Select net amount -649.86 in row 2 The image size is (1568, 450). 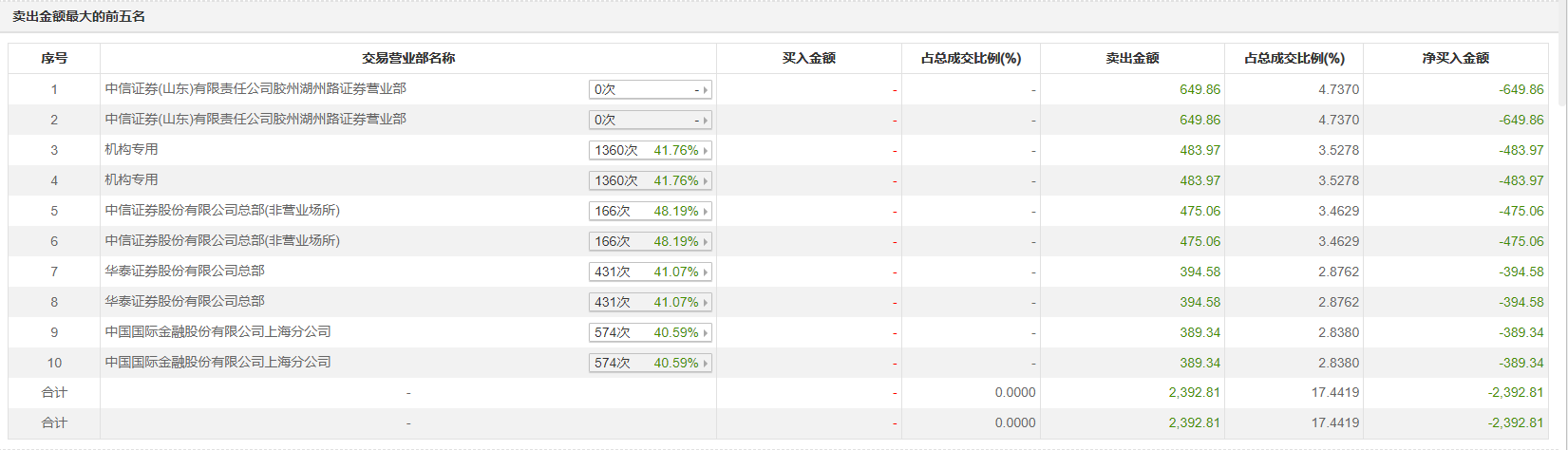1521,120
